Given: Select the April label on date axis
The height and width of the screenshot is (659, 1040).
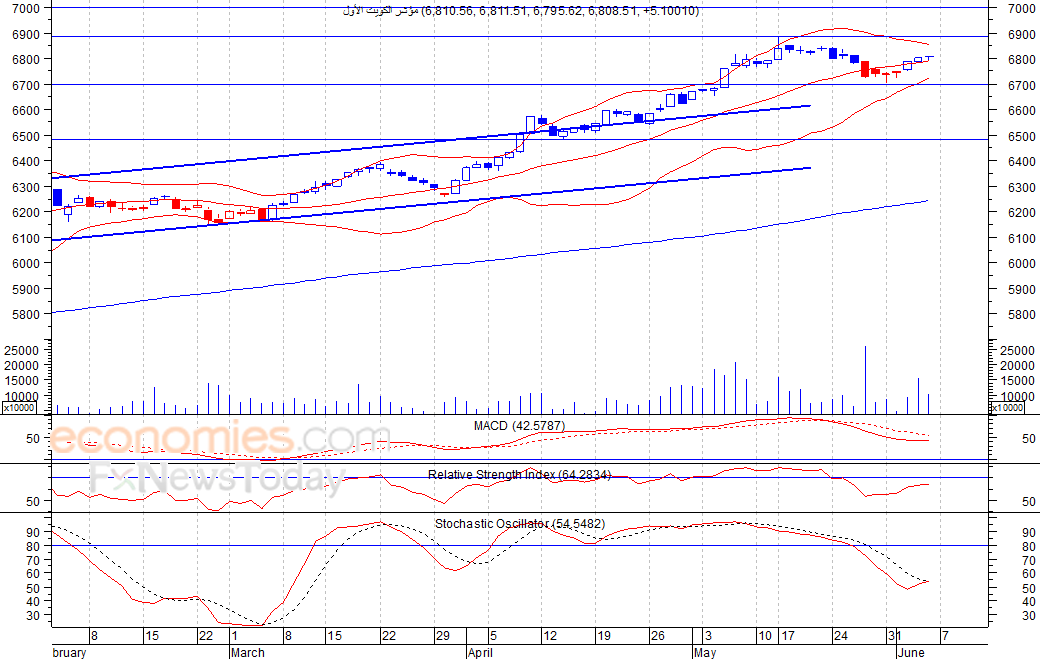Looking at the screenshot, I should tap(480, 652).
